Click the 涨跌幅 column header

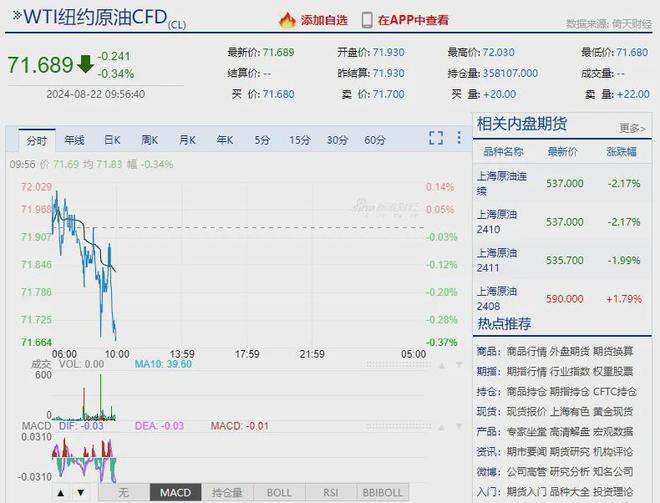pyautogui.click(x=621, y=152)
